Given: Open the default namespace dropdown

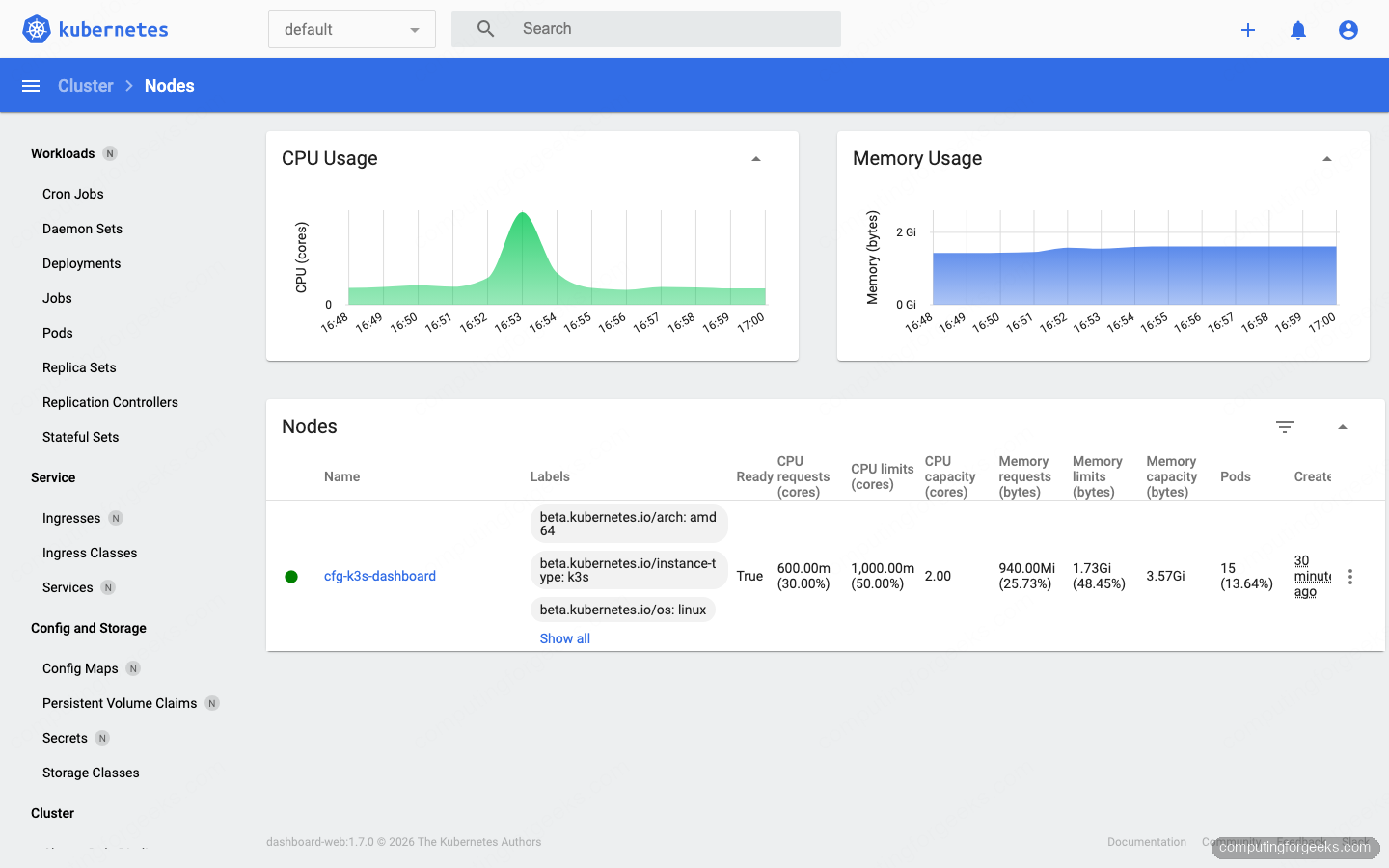Looking at the screenshot, I should (x=351, y=29).
